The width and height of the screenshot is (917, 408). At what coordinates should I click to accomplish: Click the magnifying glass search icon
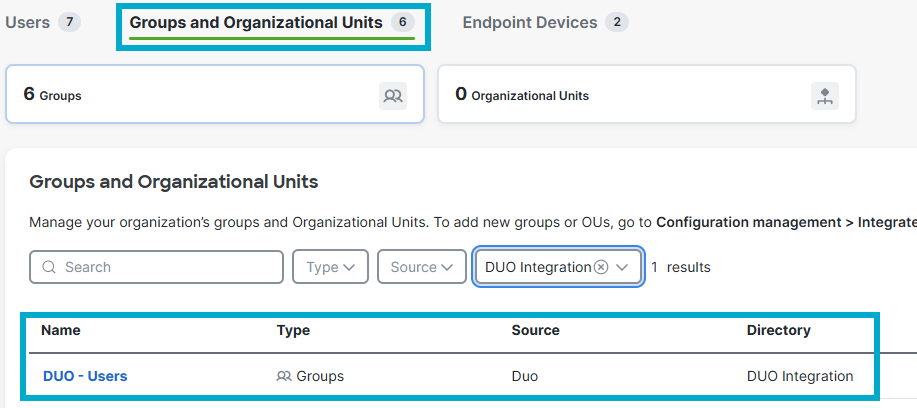click(50, 267)
